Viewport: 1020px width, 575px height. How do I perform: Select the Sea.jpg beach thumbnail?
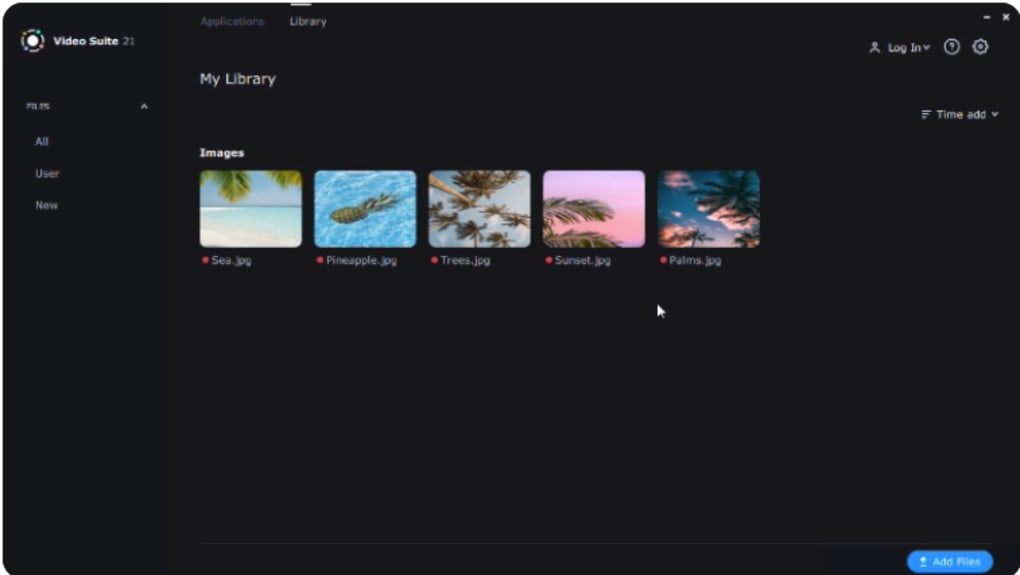(250, 208)
